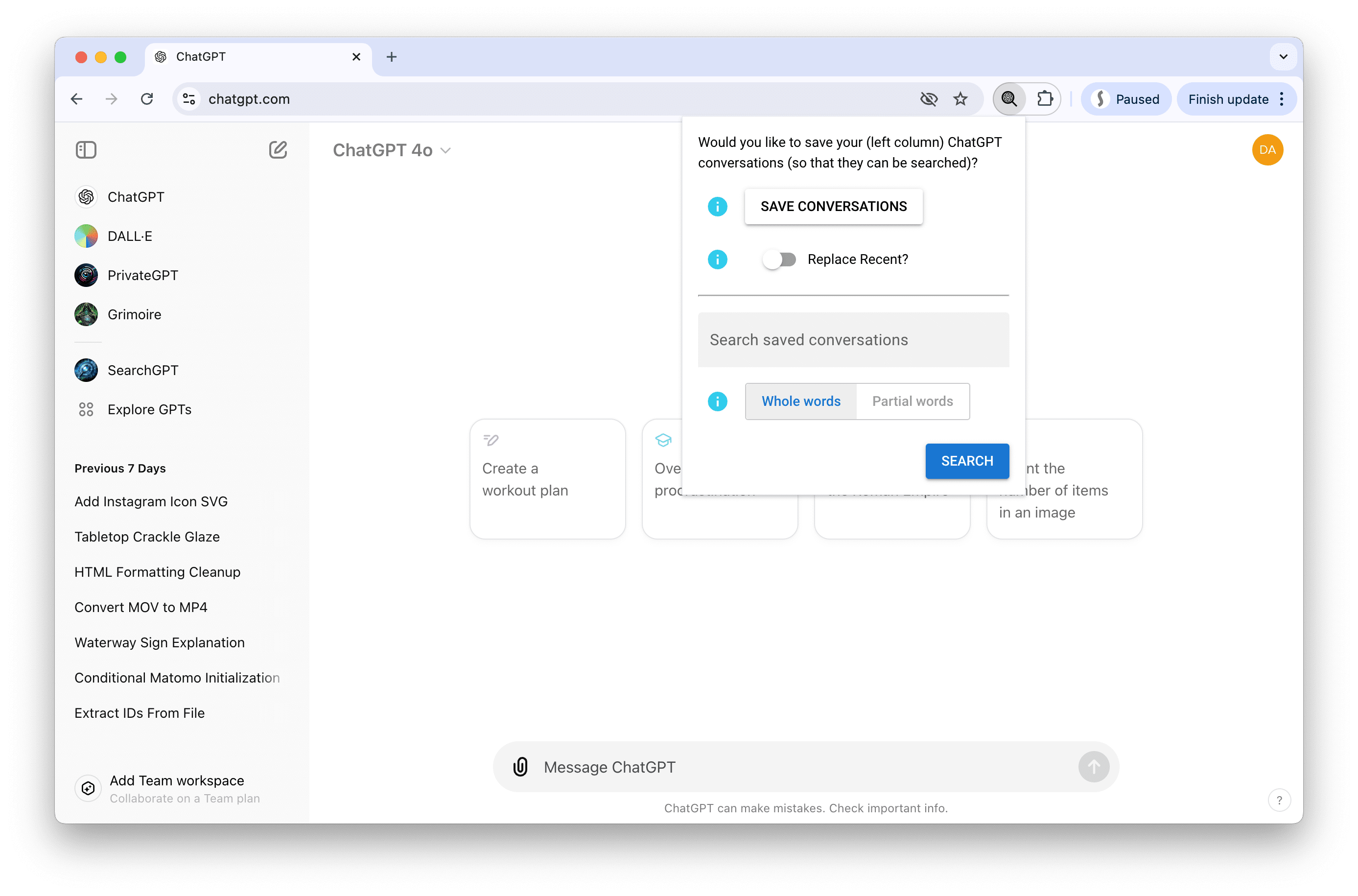Click the blue SEARCH button
Screen dimensions: 1358x896
tap(967, 461)
